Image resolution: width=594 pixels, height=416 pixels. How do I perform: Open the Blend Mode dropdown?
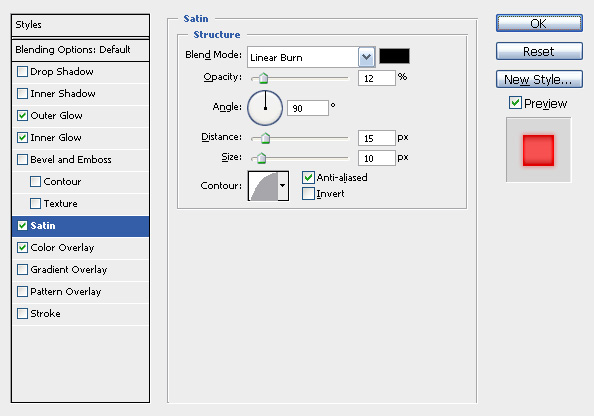point(311,57)
